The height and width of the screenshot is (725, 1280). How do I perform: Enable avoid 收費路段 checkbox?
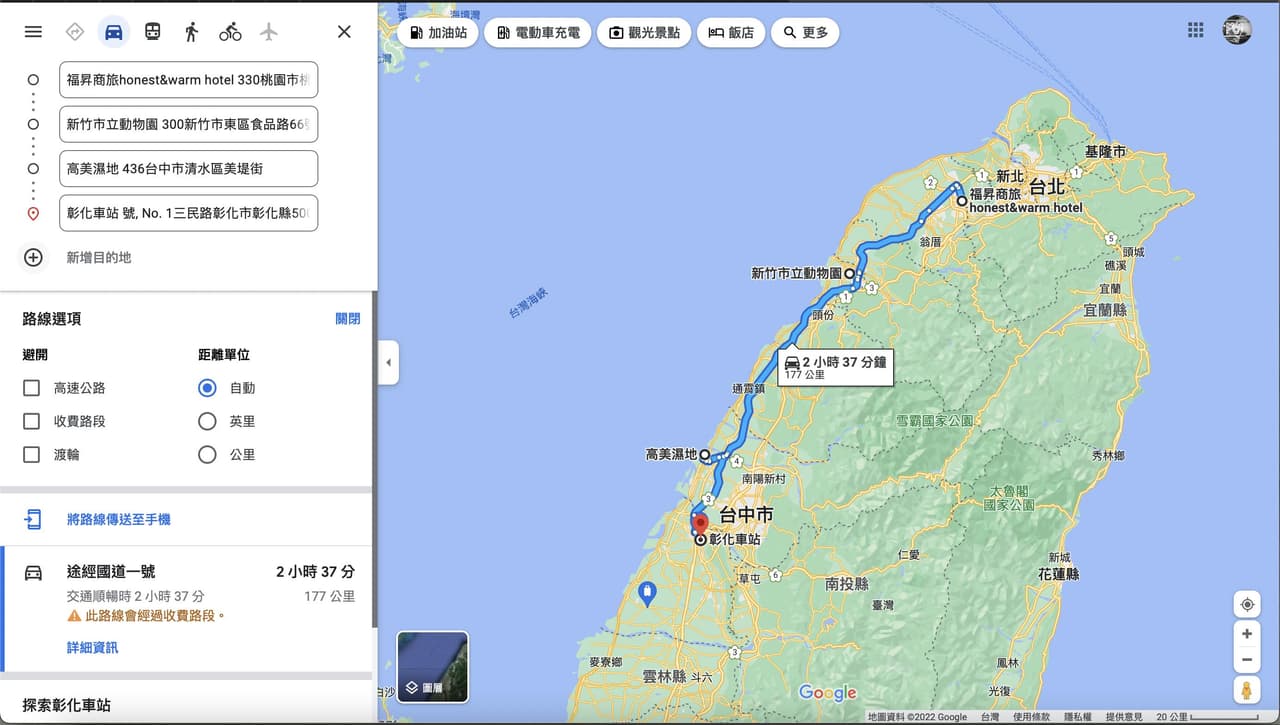pyautogui.click(x=31, y=421)
